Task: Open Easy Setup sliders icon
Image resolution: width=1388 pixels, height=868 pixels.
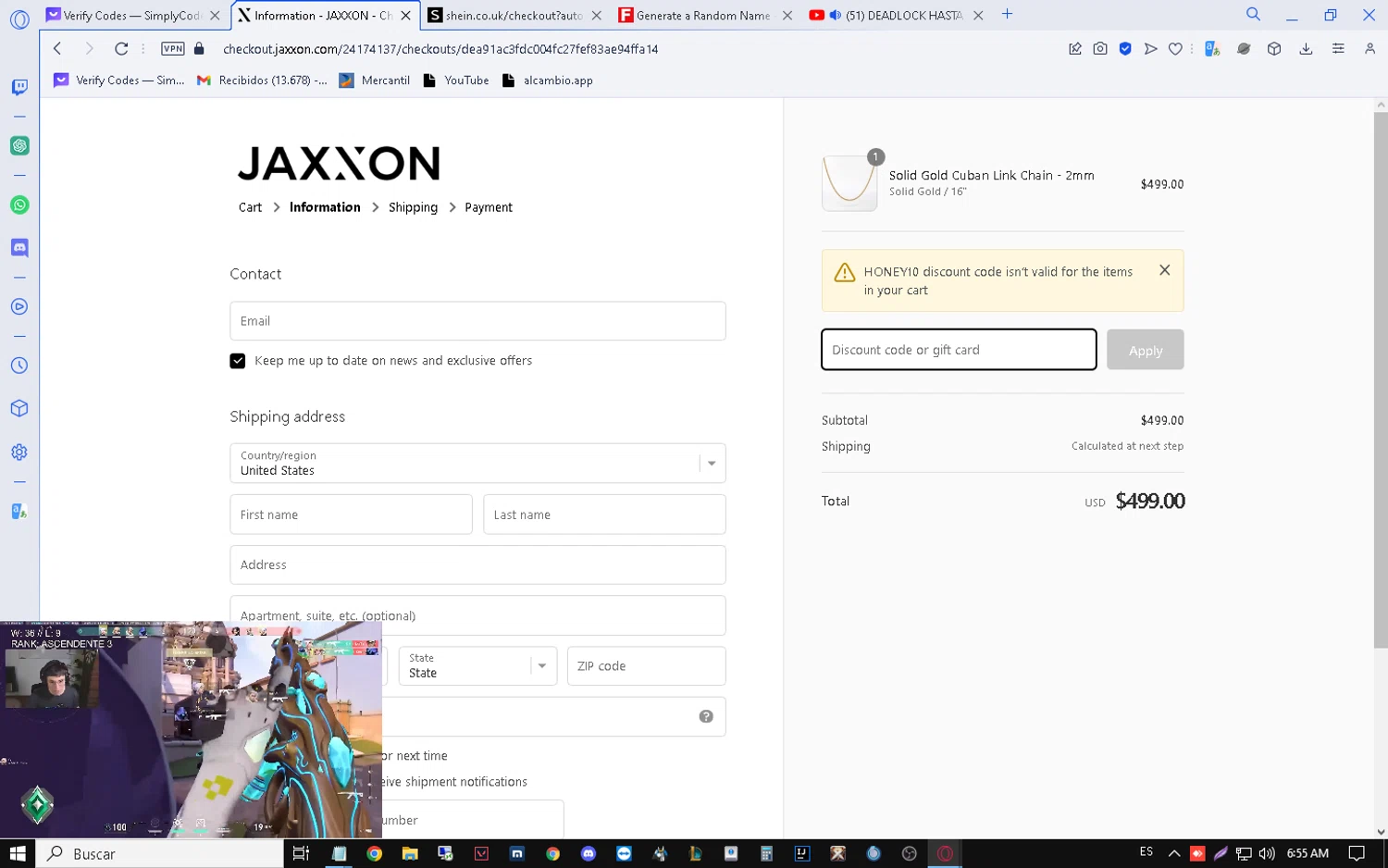Action: (x=1338, y=49)
